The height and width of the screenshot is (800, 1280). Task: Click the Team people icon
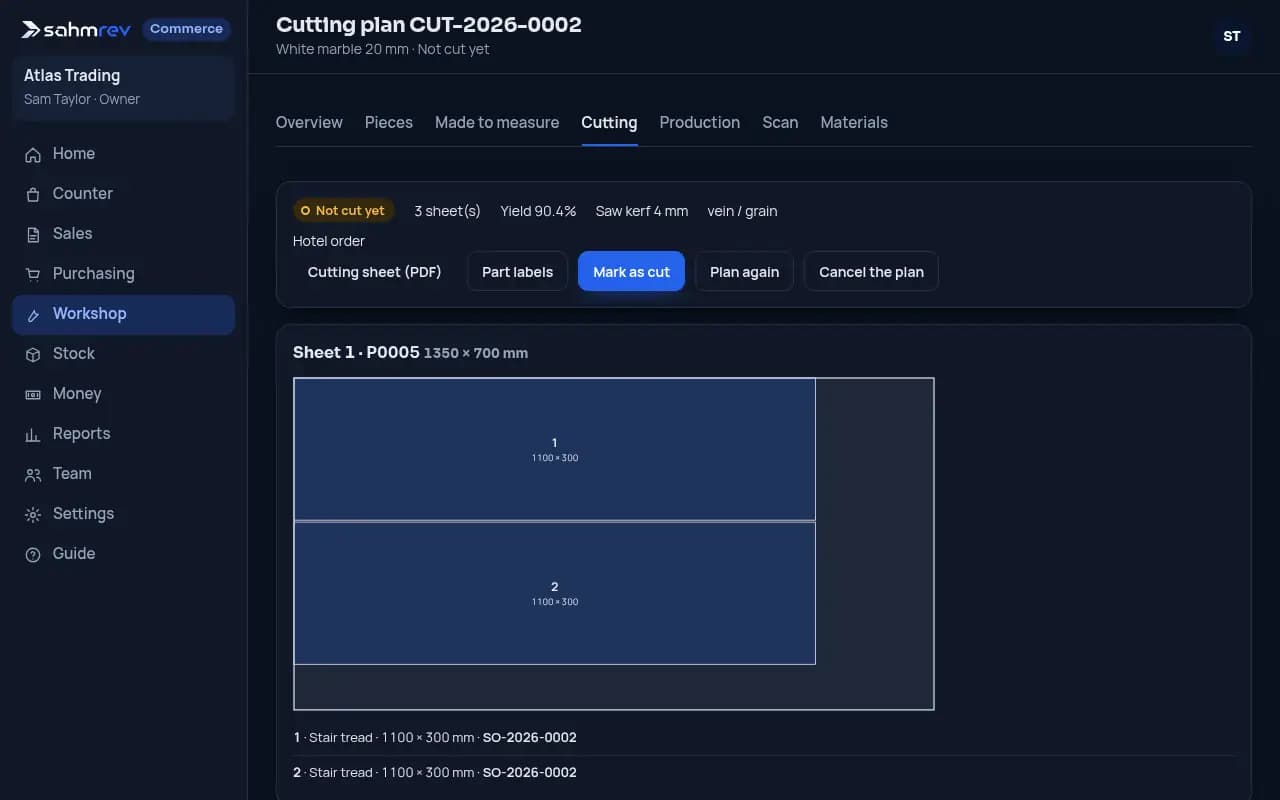pyautogui.click(x=33, y=474)
